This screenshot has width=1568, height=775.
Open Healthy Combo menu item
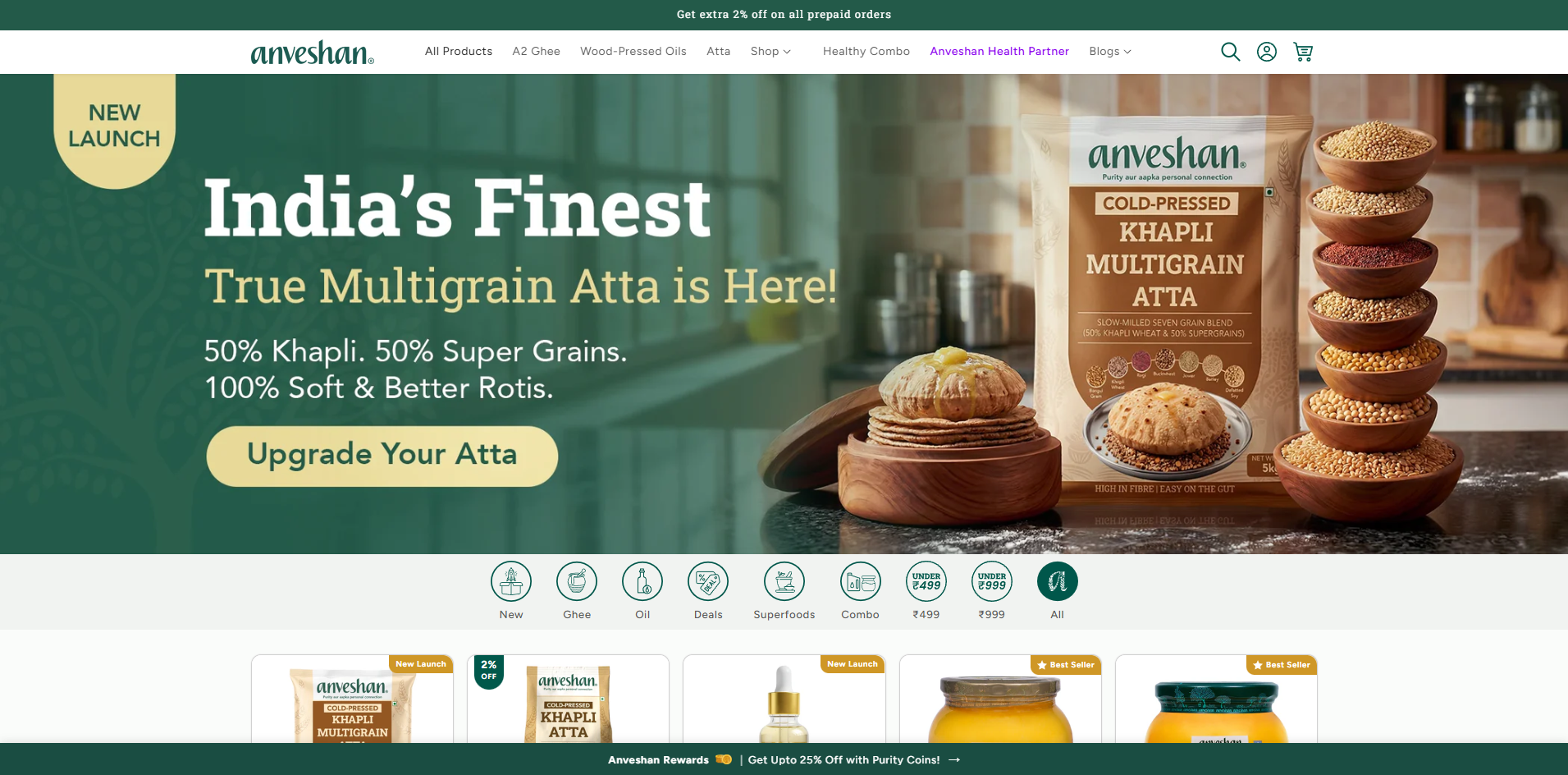(x=866, y=51)
